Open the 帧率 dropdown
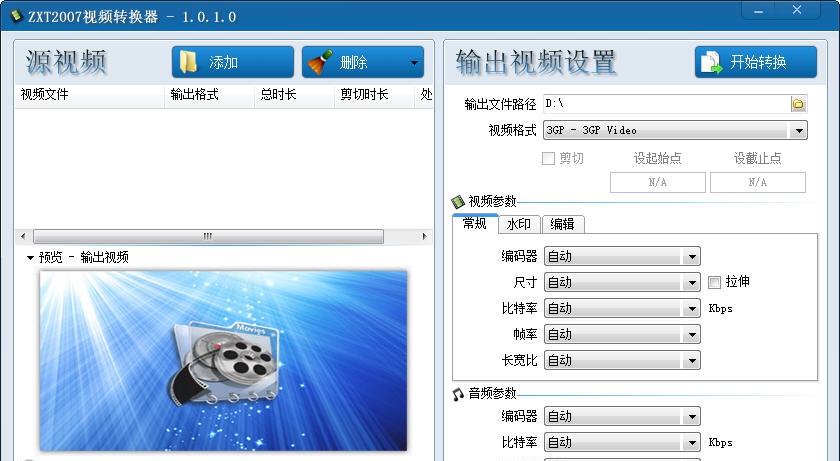The image size is (840, 461). (622, 335)
